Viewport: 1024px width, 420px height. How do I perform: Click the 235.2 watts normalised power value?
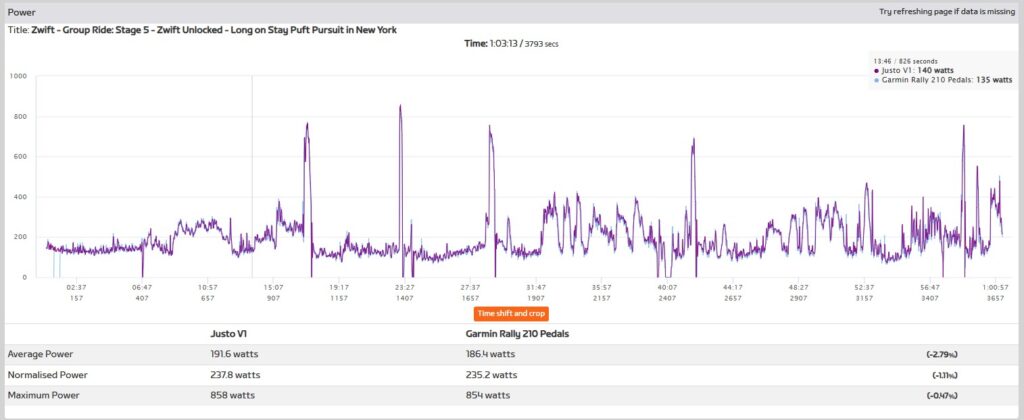(x=492, y=375)
